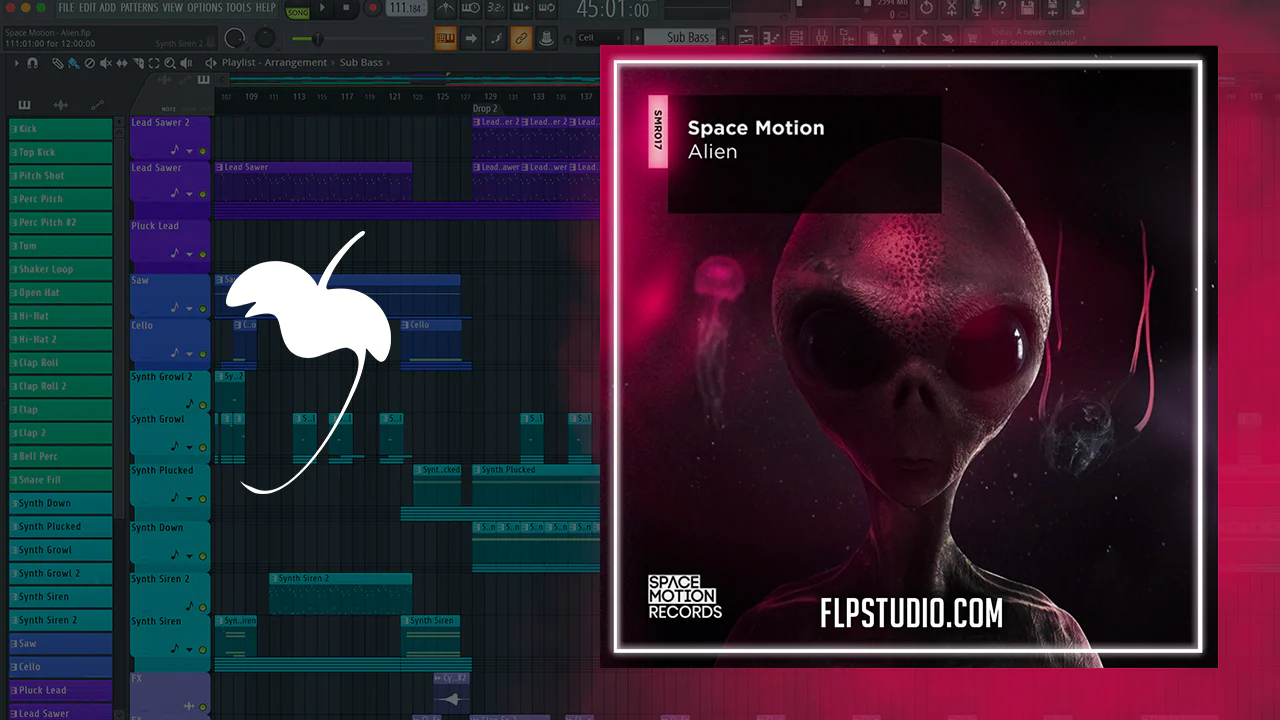Viewport: 1280px width, 720px height.
Task: Select the Slip tool in playlist toolbar
Action: coord(122,63)
